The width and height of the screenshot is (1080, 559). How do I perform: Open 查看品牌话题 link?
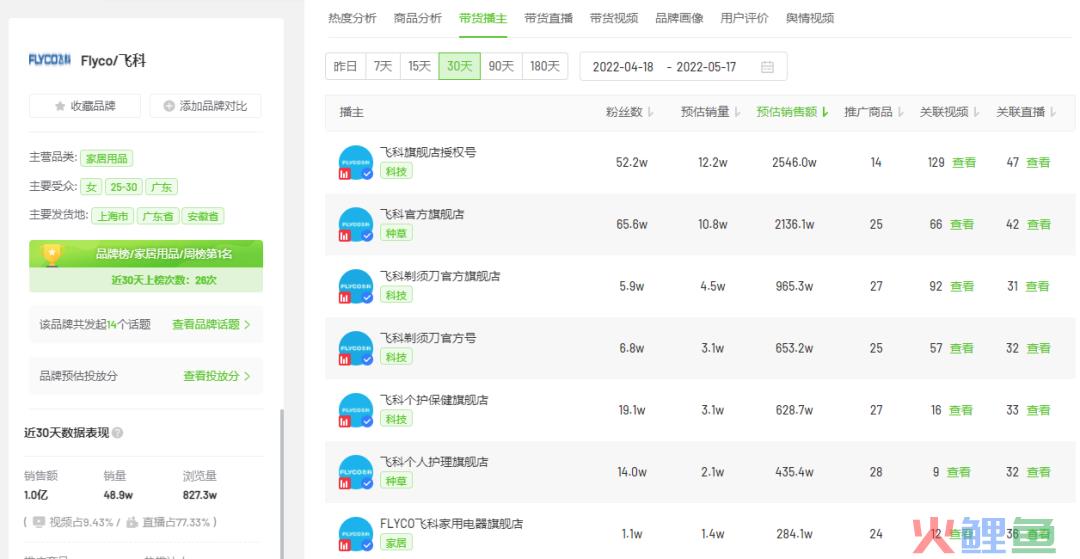click(211, 324)
